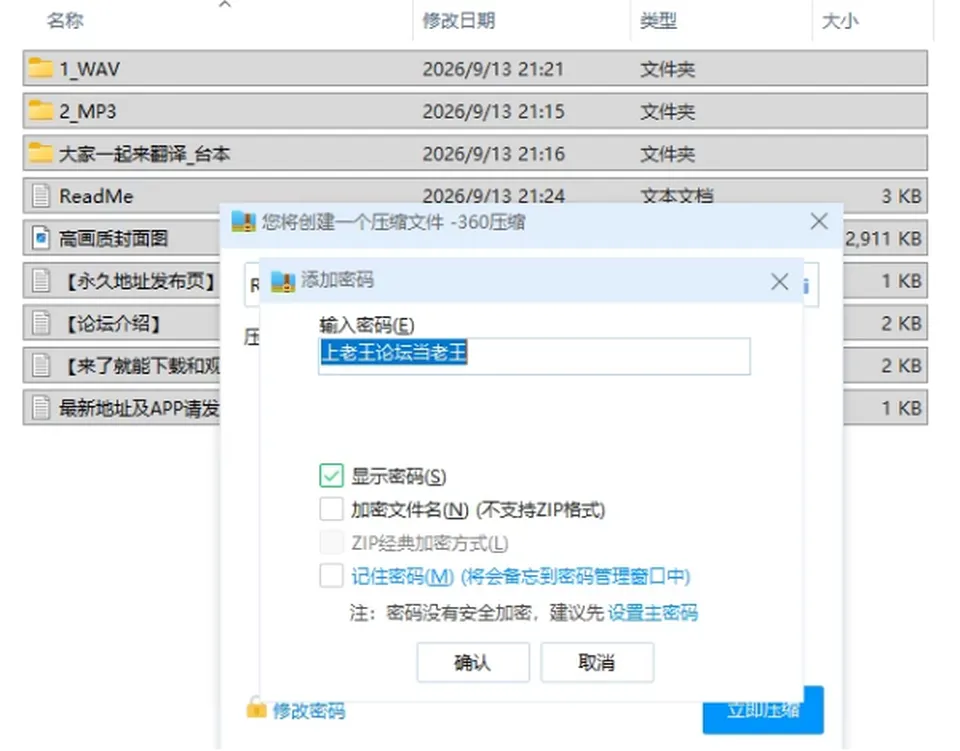Click the lock icon beside 修改密码
The image size is (960, 751).
tap(257, 708)
